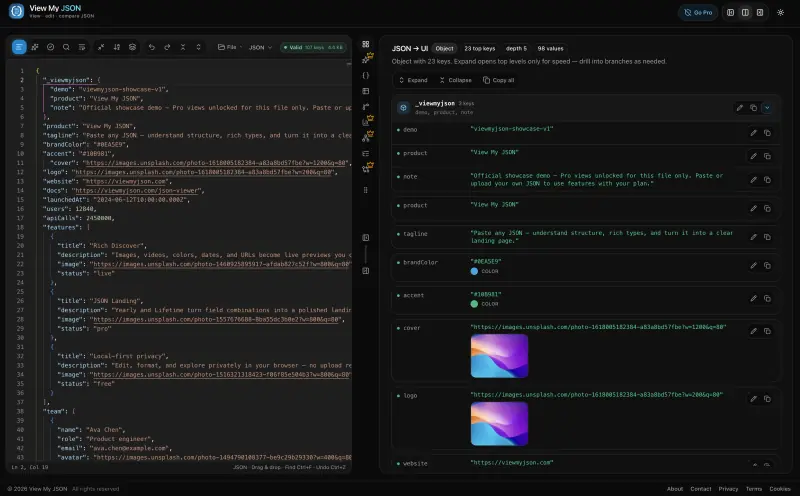
Task: Click the layers icon in editor toolbar
Action: click(133, 47)
